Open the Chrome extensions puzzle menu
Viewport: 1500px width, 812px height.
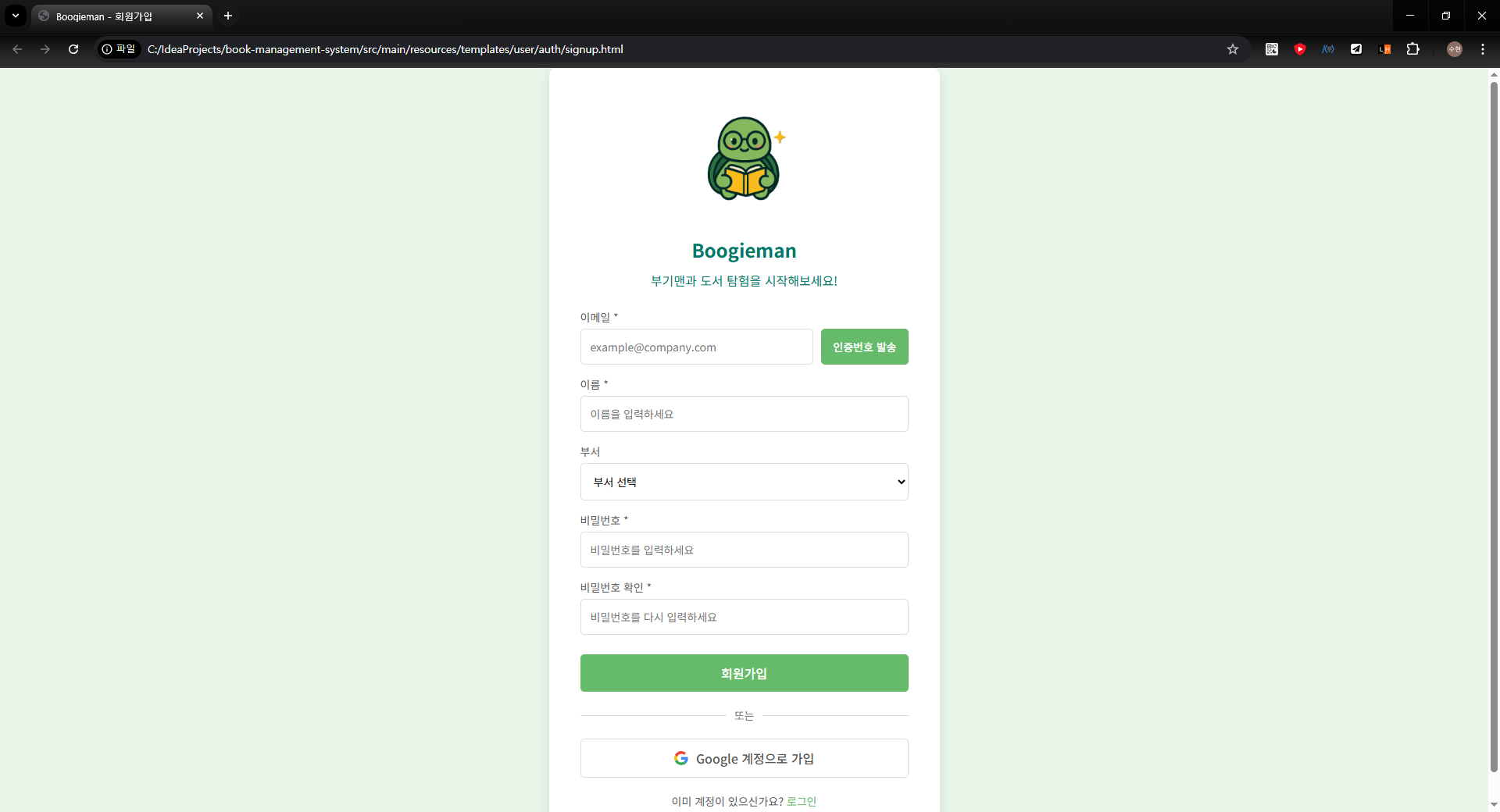tap(1412, 49)
